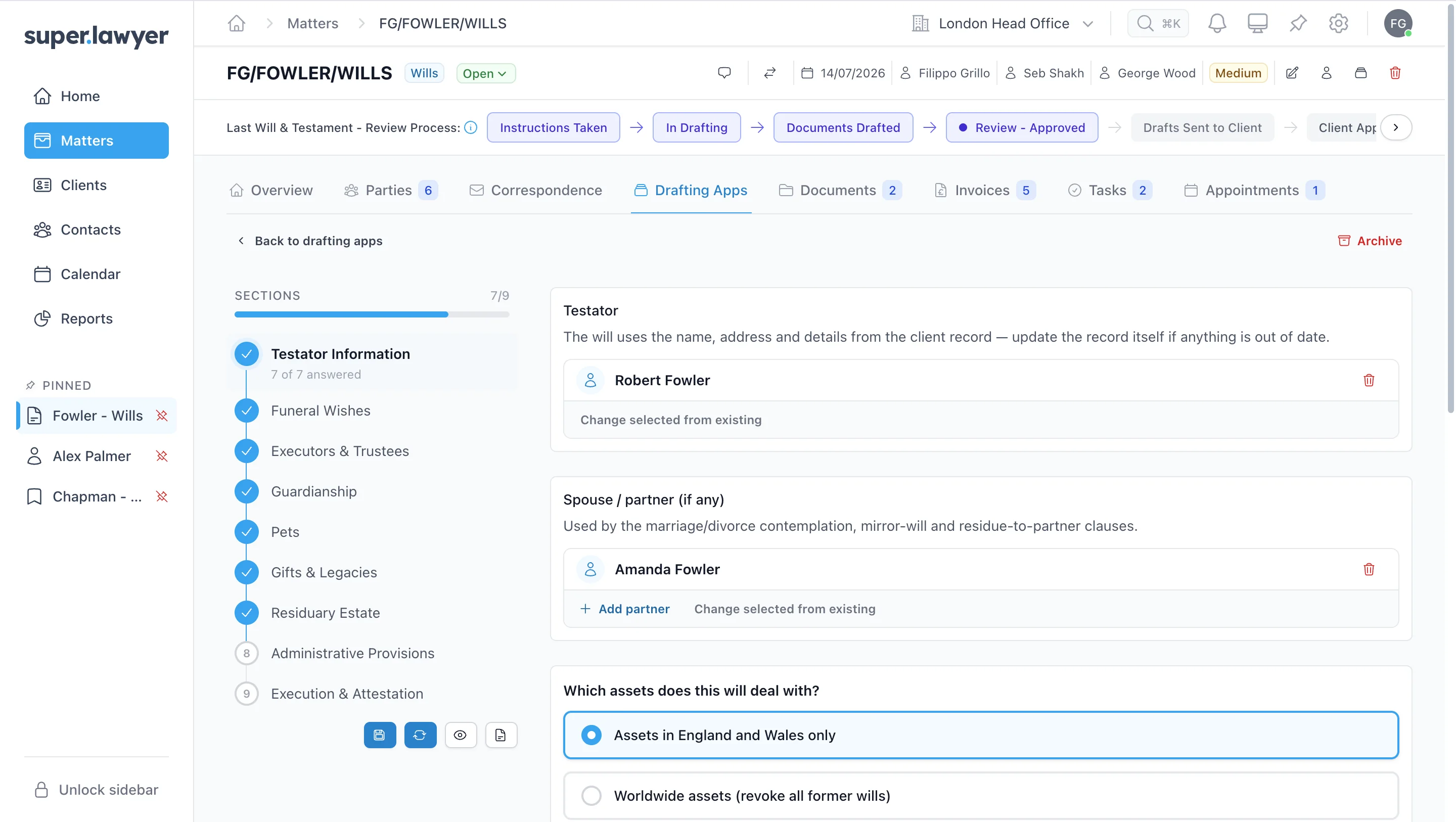Click the Medium priority badge
Image resolution: width=1456 pixels, height=822 pixels.
pyautogui.click(x=1238, y=73)
